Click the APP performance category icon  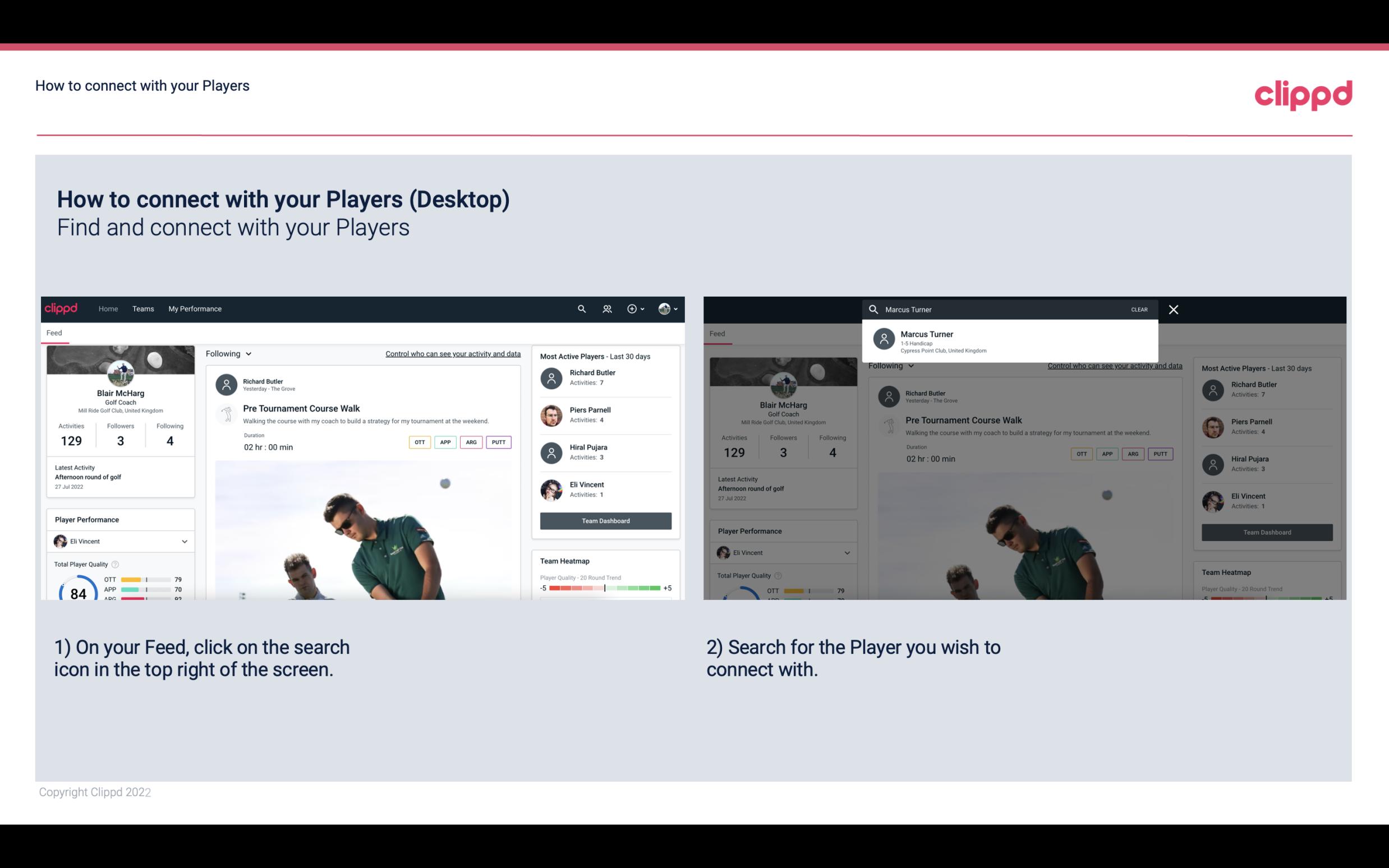tap(444, 442)
